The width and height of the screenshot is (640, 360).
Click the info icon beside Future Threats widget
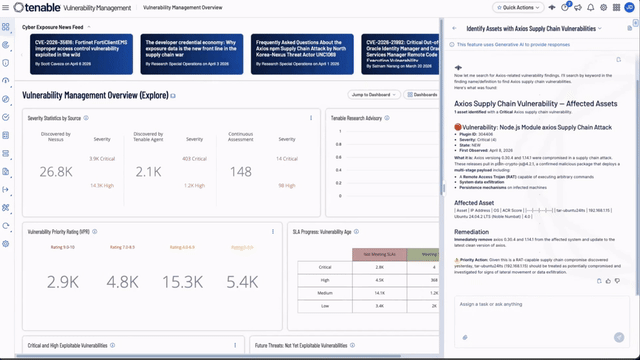(x=352, y=345)
